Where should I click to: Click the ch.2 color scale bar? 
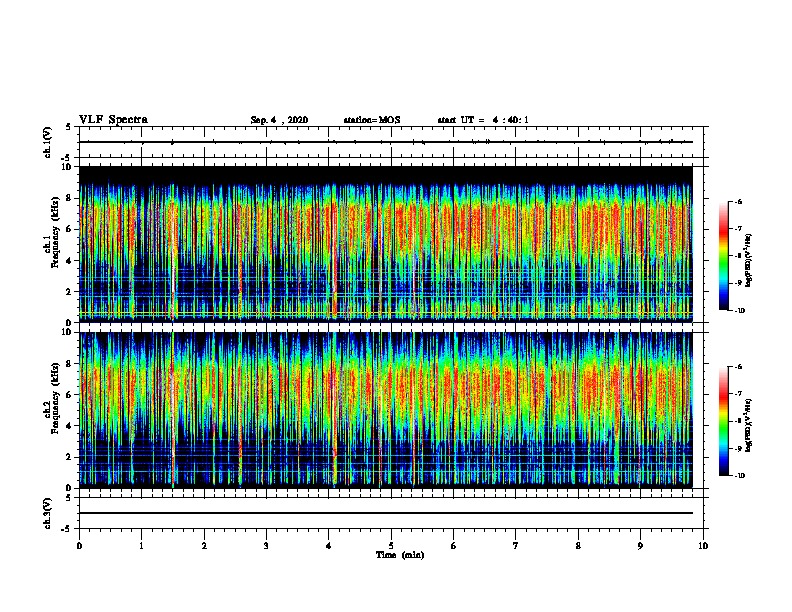pos(723,421)
